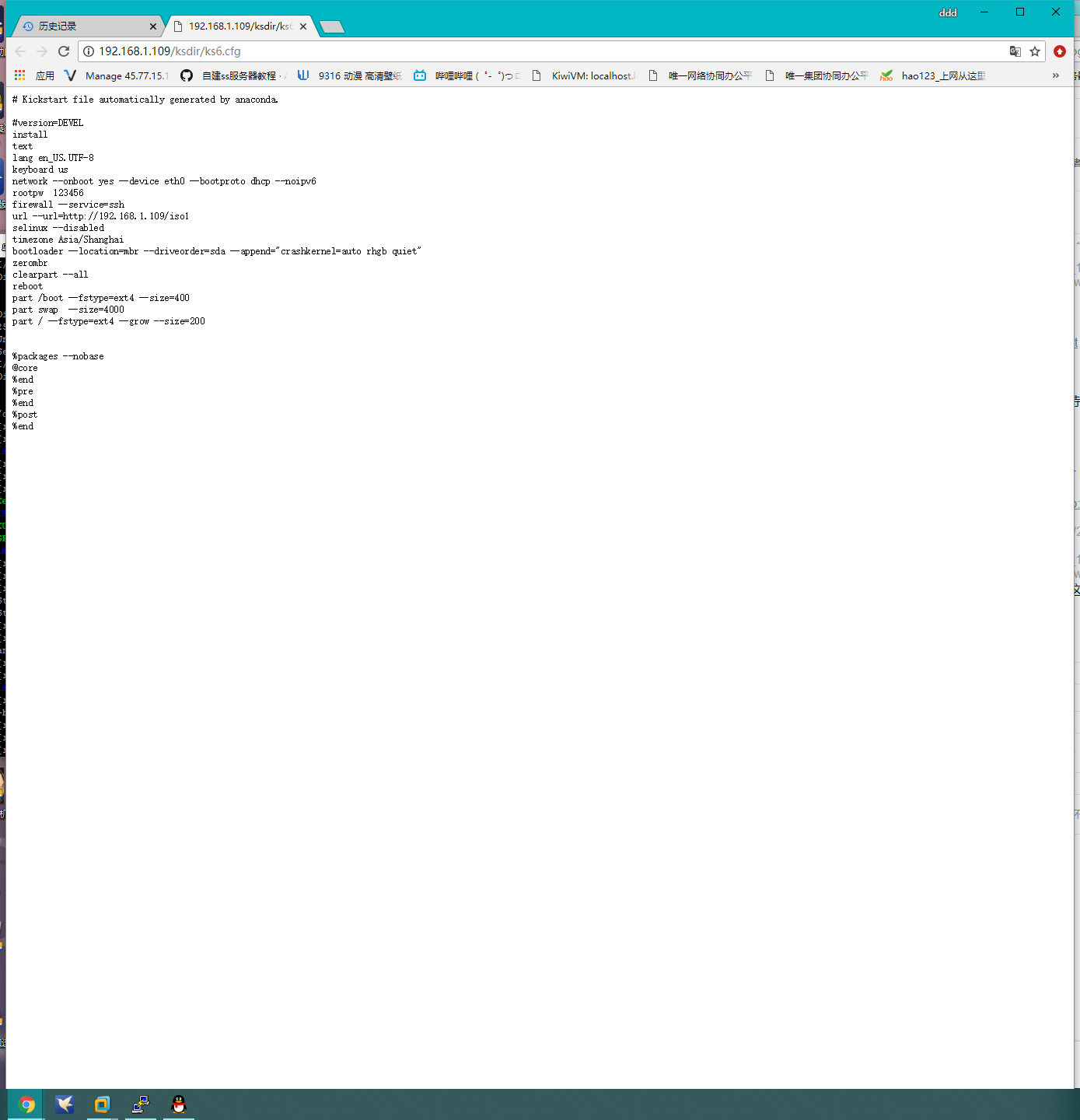The height and width of the screenshot is (1120, 1080).
Task: Open the 唯一集团协同办公平 bookmark
Action: 816,75
